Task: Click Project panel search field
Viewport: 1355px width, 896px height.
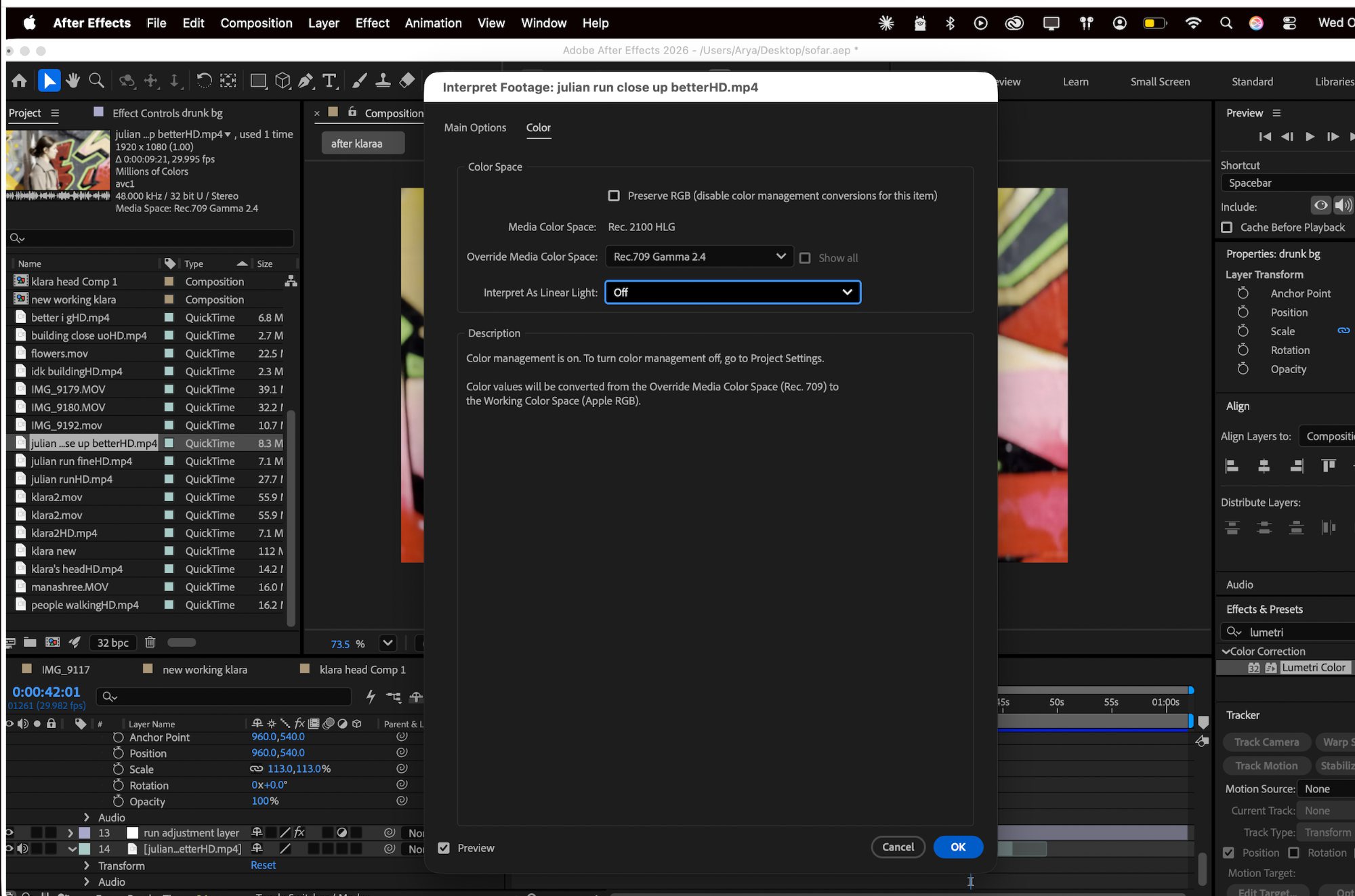Action: [x=150, y=238]
